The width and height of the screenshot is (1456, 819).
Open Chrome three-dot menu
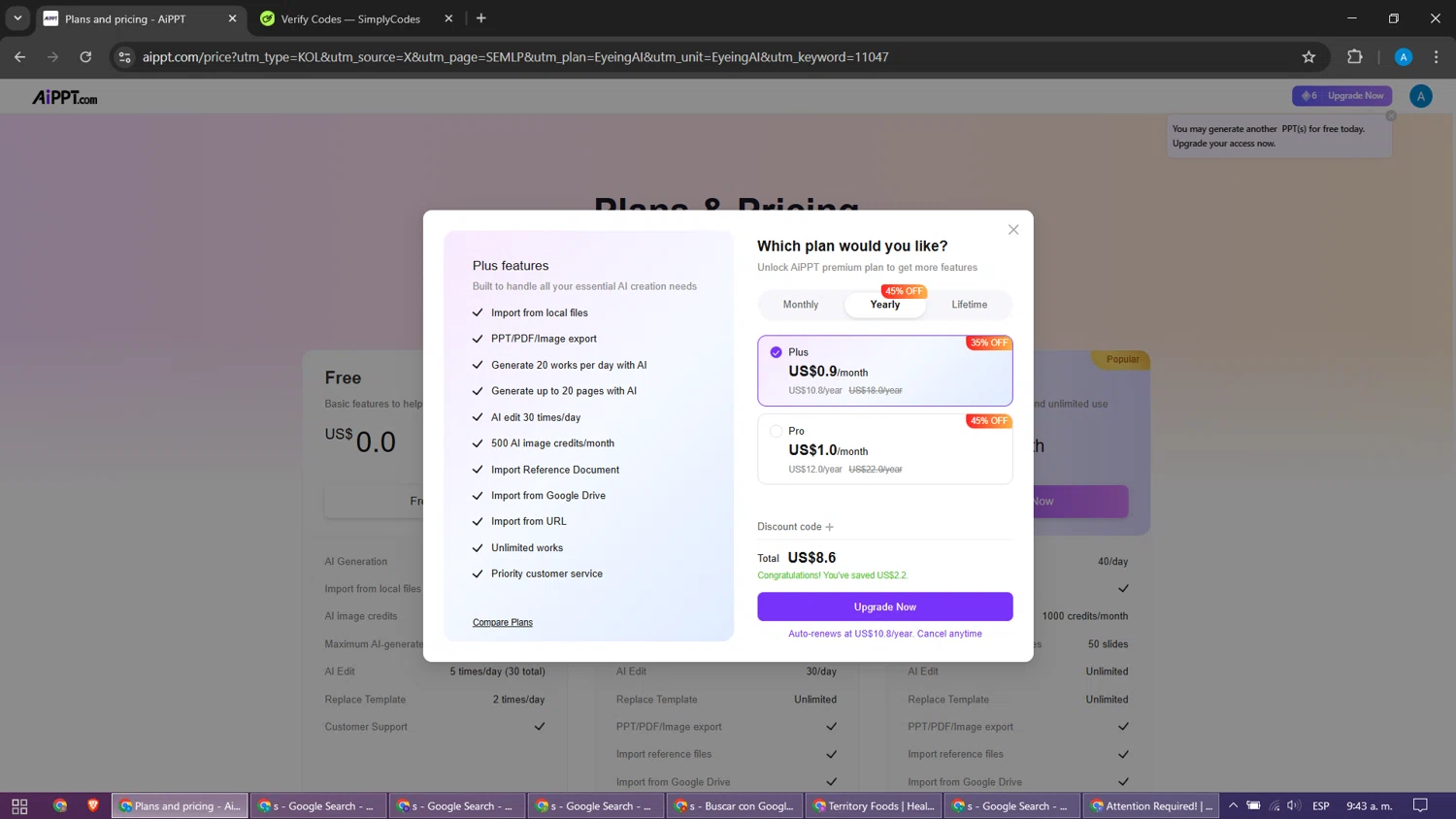pos(1437,57)
